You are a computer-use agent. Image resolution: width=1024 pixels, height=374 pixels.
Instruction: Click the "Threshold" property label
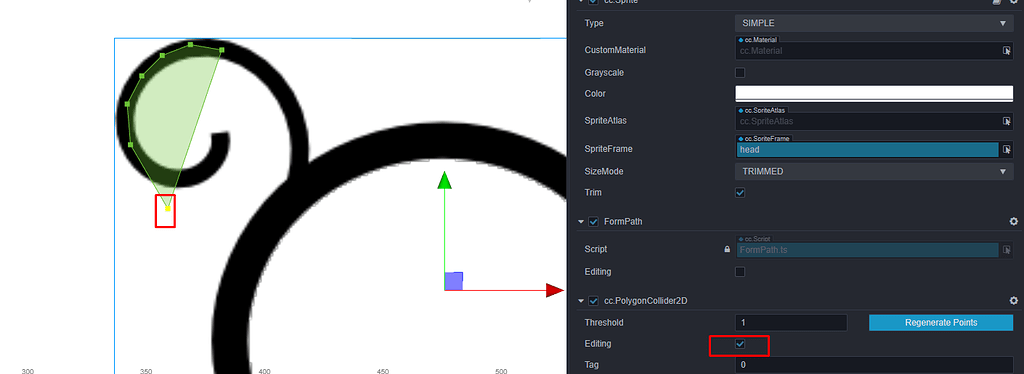pyautogui.click(x=604, y=322)
